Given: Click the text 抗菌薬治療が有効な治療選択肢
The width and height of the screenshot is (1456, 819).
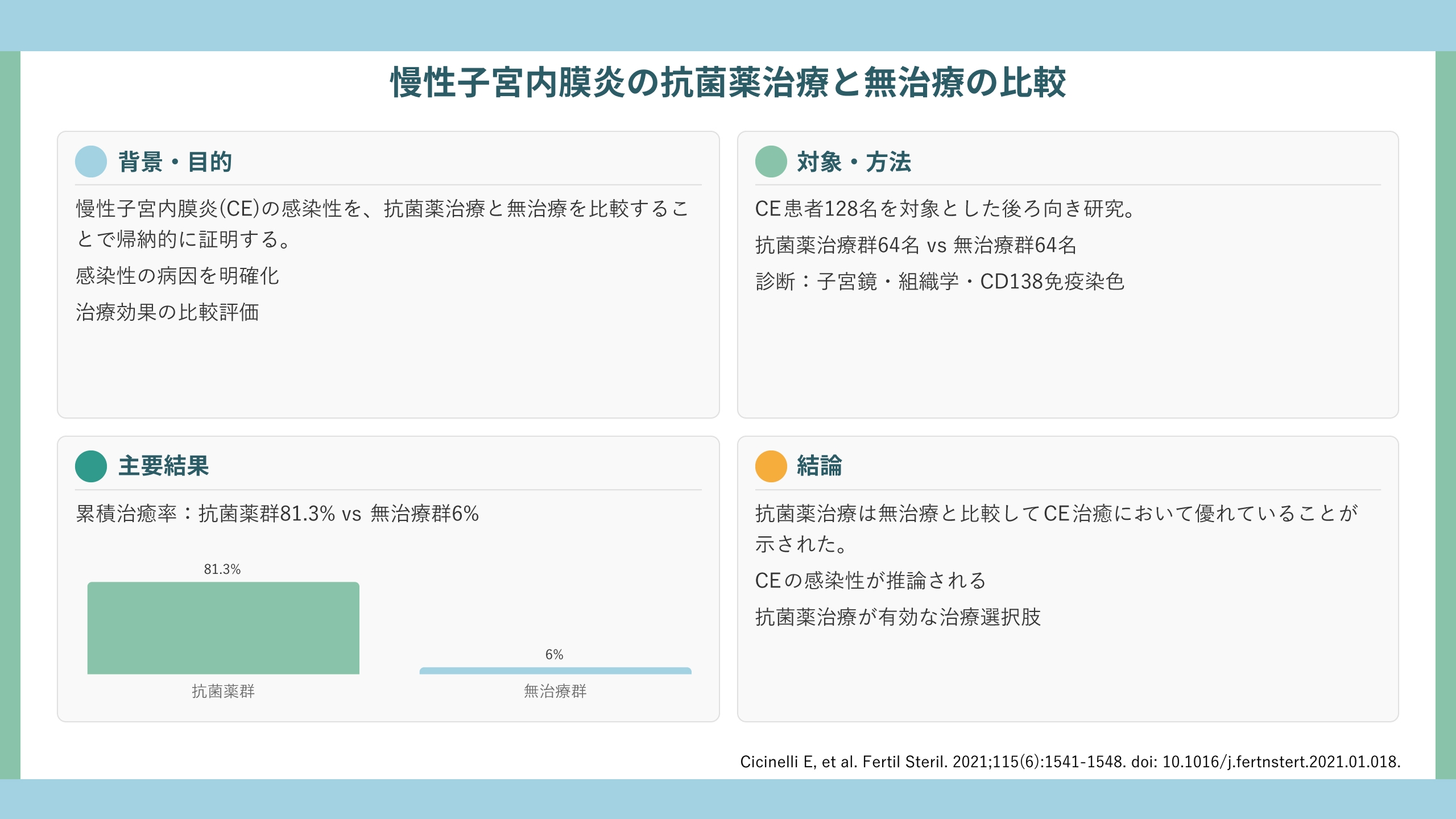Looking at the screenshot, I should pos(898,618).
